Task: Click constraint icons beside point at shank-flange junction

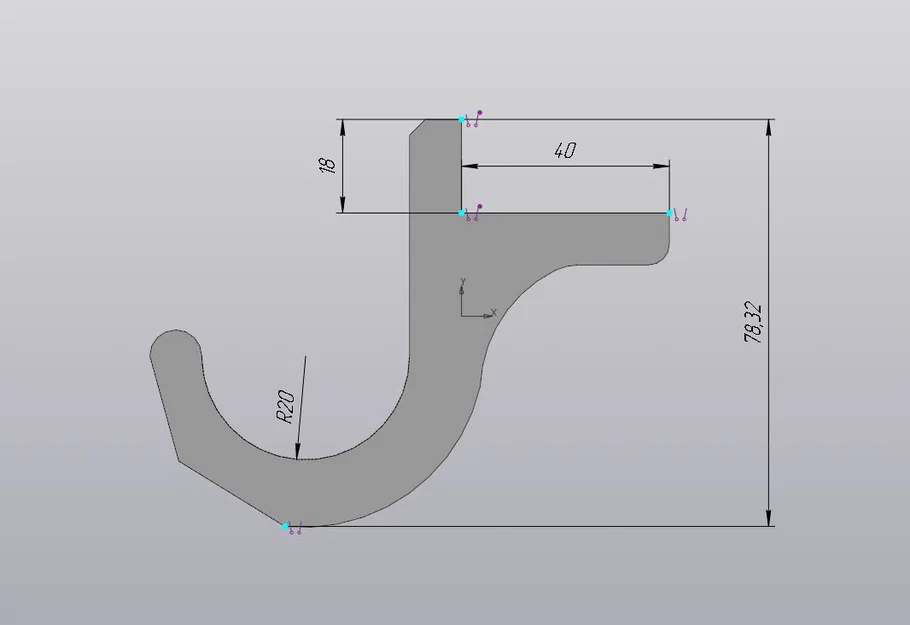Action: [475, 213]
